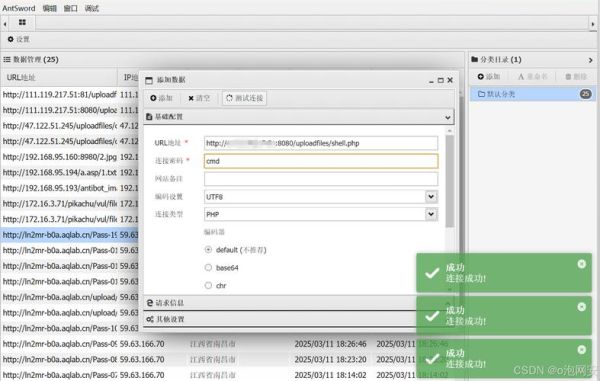Collapse the basic configuration section chevron
This screenshot has height=381, width=600.
tap(447, 117)
